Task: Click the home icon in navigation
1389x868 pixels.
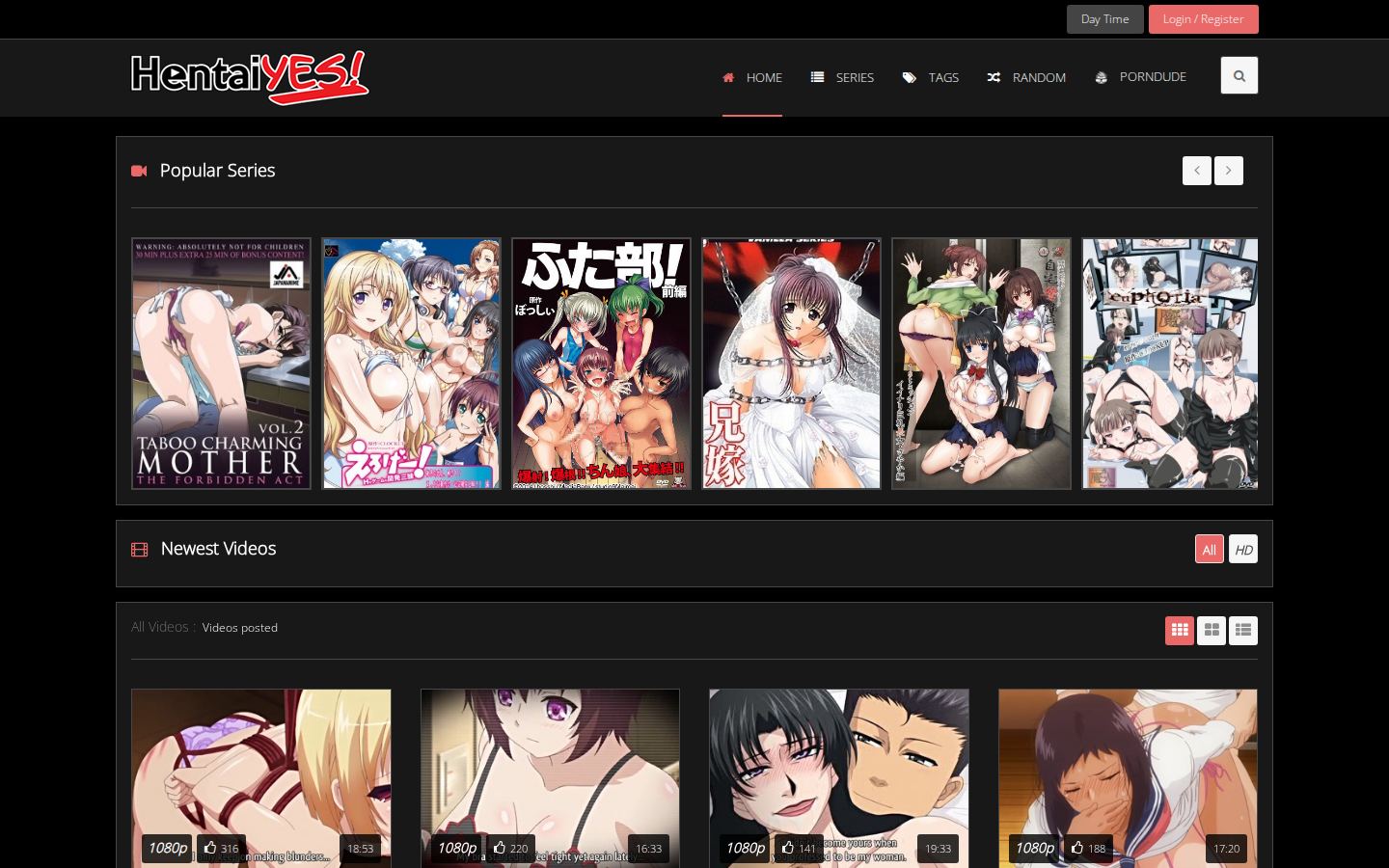Action: [728, 77]
